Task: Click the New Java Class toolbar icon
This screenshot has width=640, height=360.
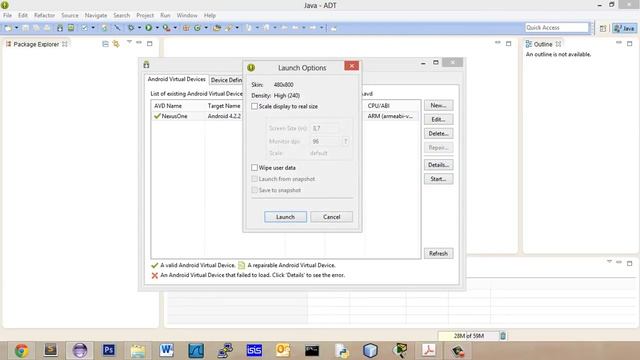Action: pos(198,28)
